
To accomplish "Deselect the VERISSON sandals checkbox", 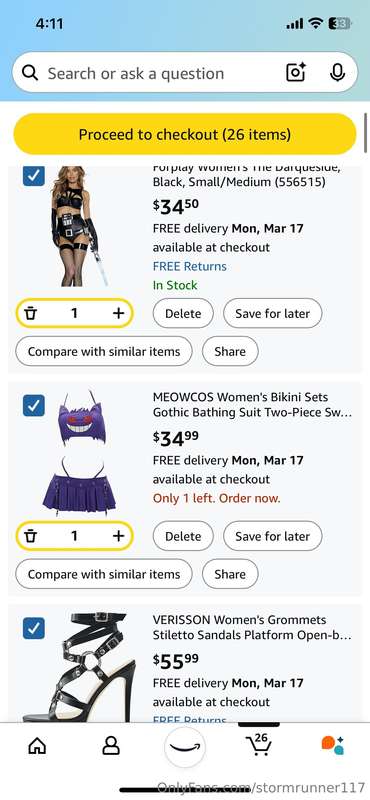I will 34,629.
